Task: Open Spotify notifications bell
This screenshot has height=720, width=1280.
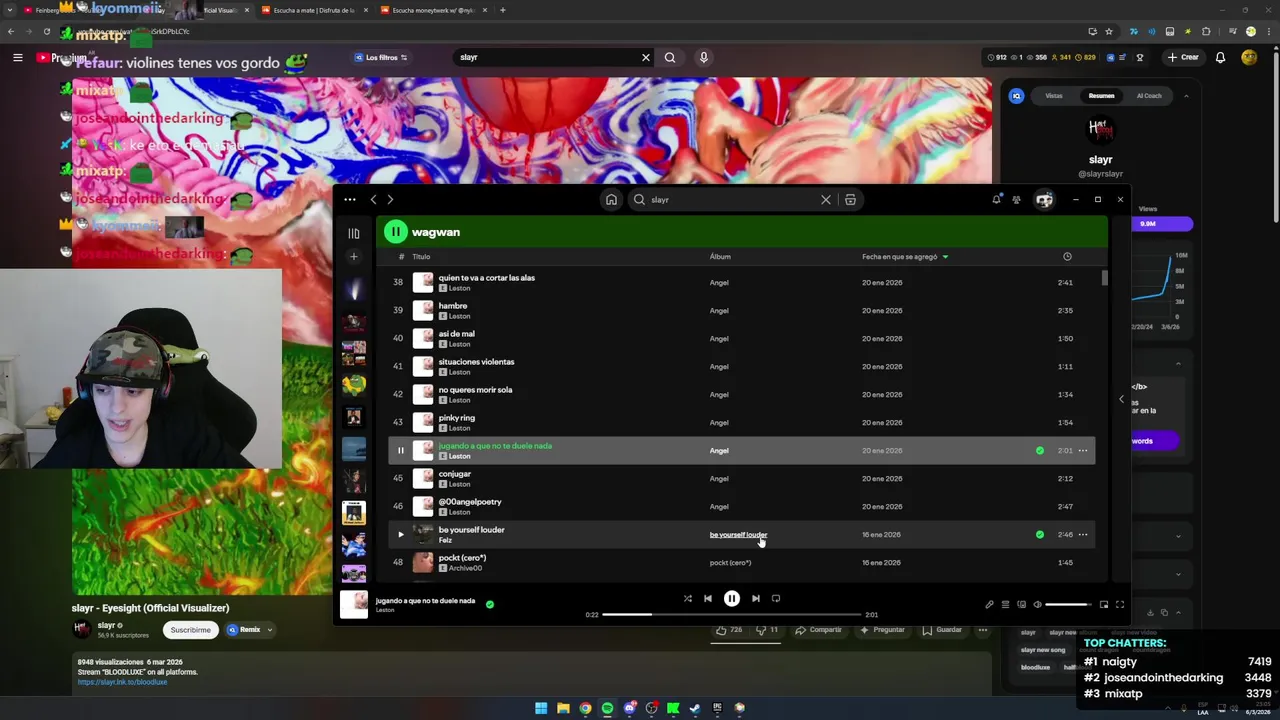Action: pos(996,200)
